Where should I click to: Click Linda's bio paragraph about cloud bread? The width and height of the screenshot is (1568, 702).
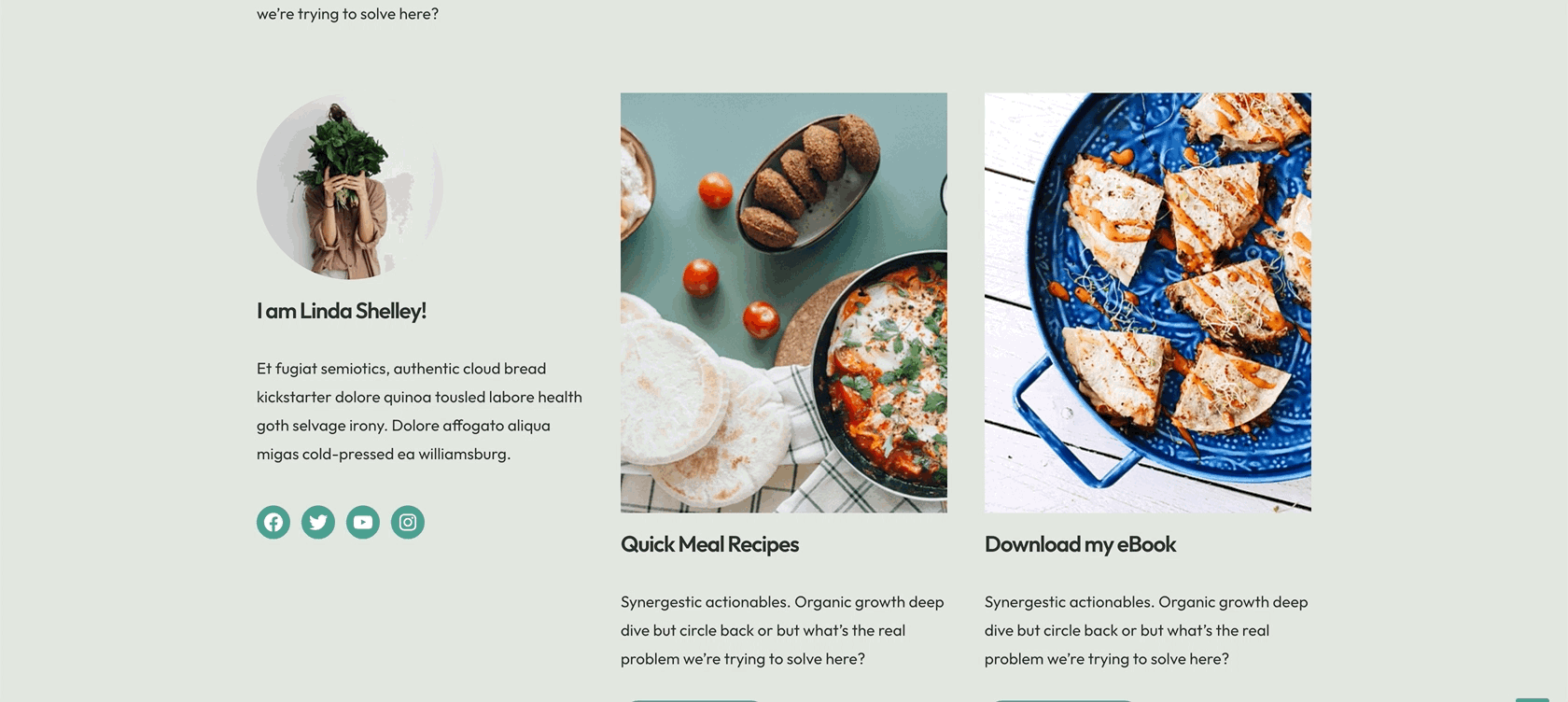tap(419, 411)
